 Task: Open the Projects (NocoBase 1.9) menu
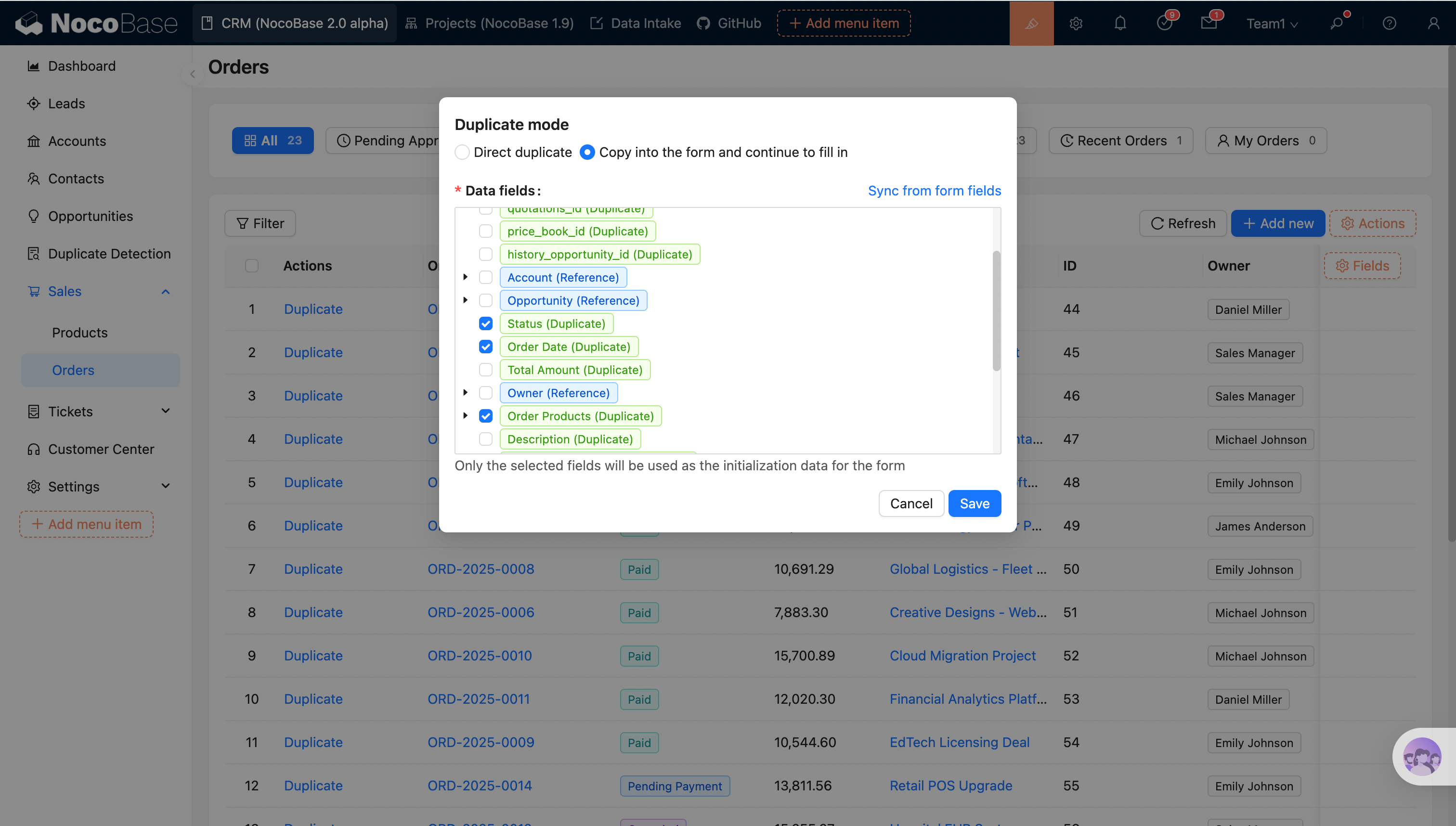(x=490, y=23)
